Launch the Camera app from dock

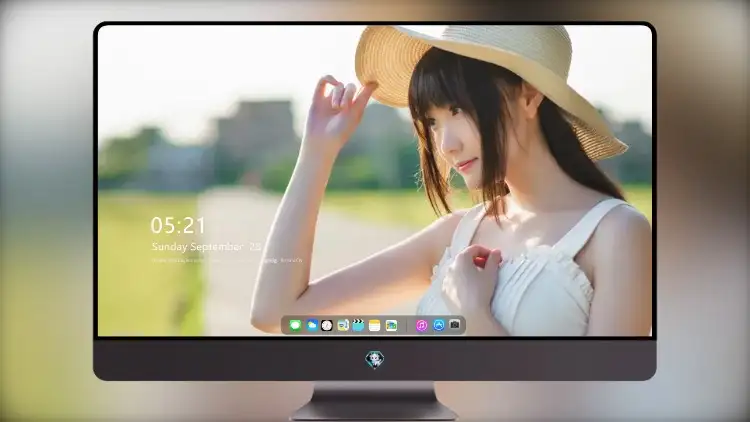pyautogui.click(x=455, y=325)
